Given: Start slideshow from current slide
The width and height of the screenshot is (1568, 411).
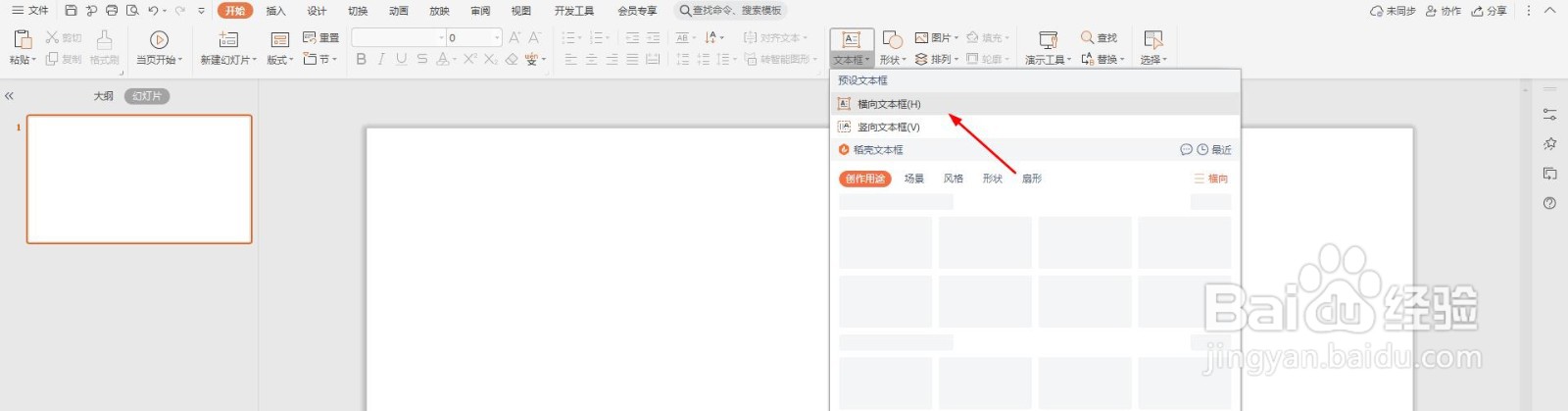Looking at the screenshot, I should [x=159, y=47].
